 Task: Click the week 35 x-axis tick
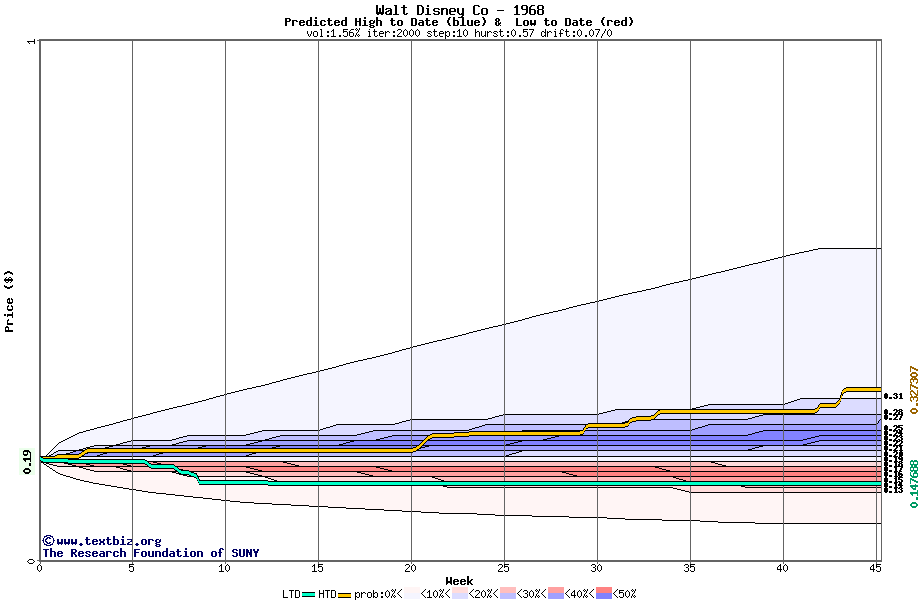[x=689, y=568]
